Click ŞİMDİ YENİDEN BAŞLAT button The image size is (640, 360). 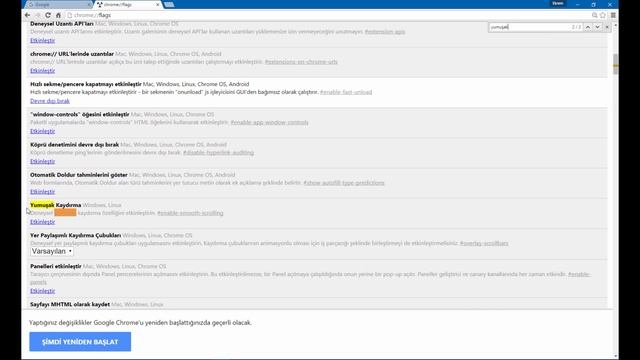coord(80,342)
